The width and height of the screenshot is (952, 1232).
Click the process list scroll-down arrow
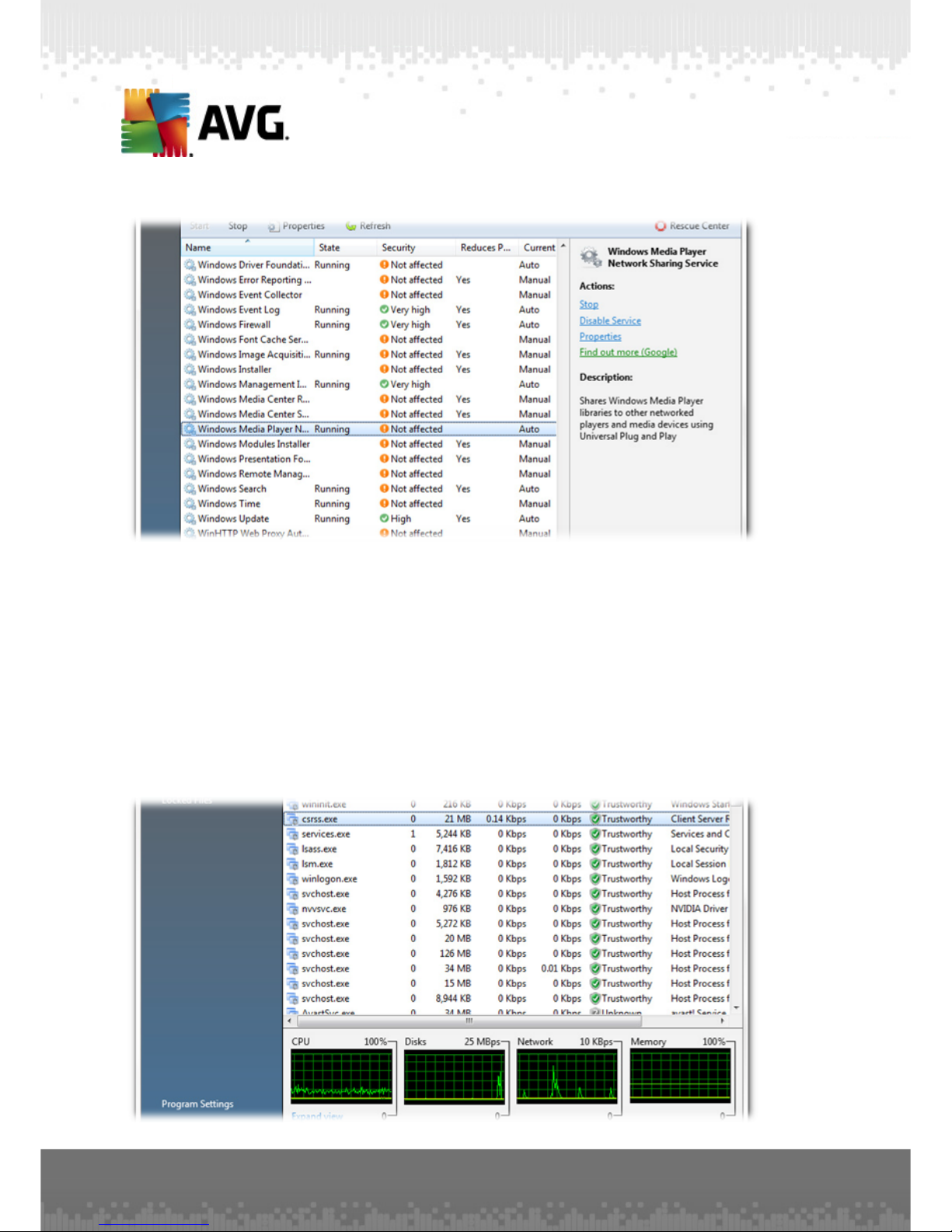point(737,1008)
